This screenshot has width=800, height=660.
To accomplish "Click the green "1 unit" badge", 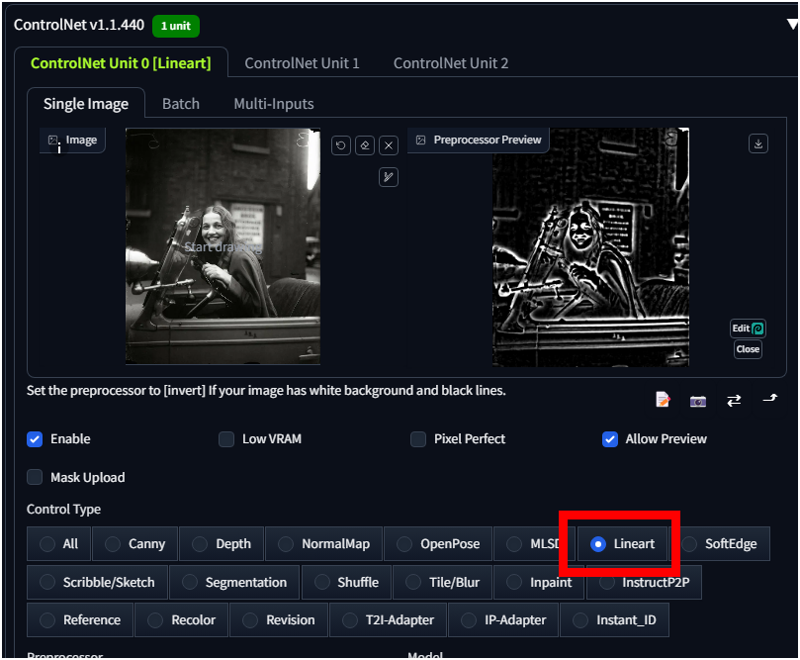I will click(176, 26).
